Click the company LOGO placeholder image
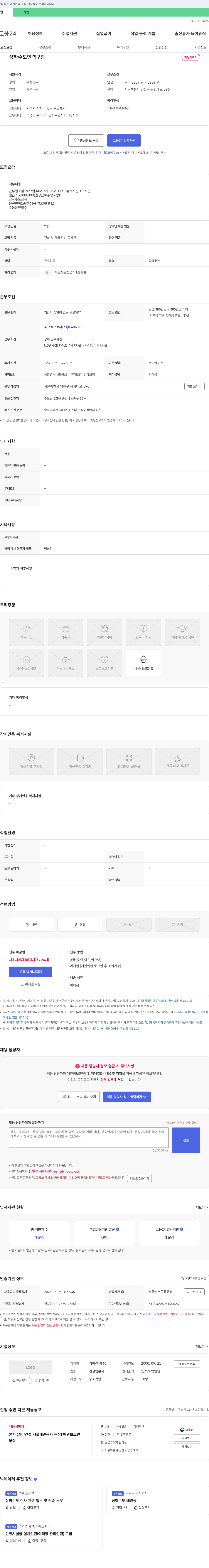 pyautogui.click(x=30, y=1367)
